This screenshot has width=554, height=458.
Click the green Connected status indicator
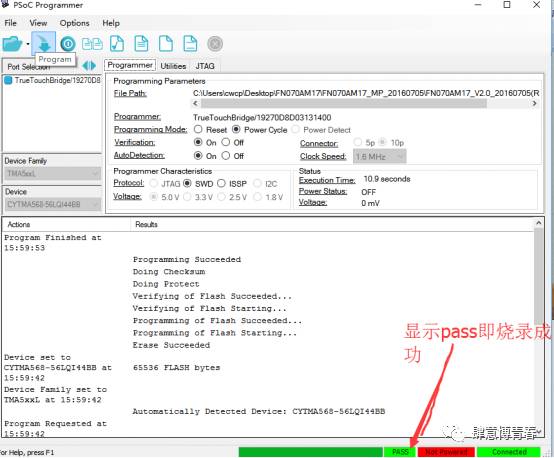509,452
